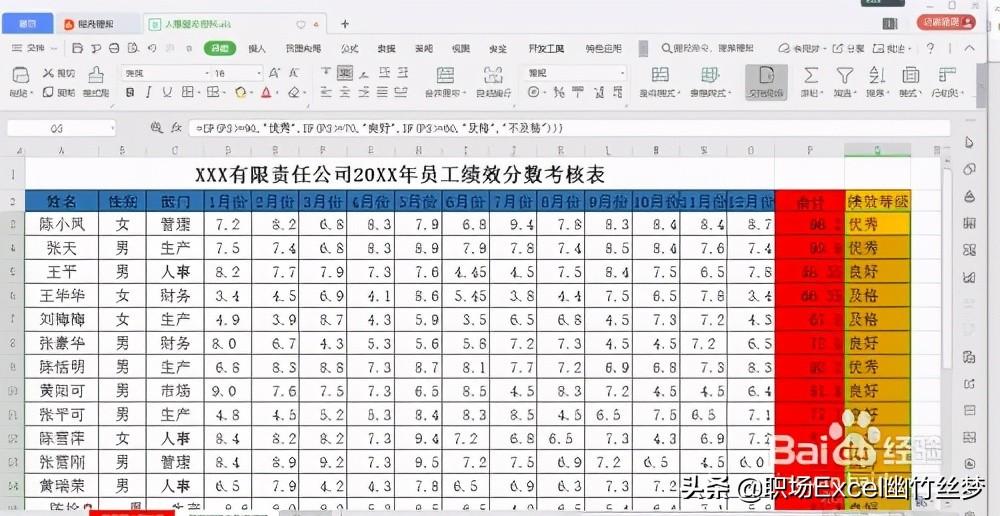Open the File menu with hamburger icon

click(33, 48)
